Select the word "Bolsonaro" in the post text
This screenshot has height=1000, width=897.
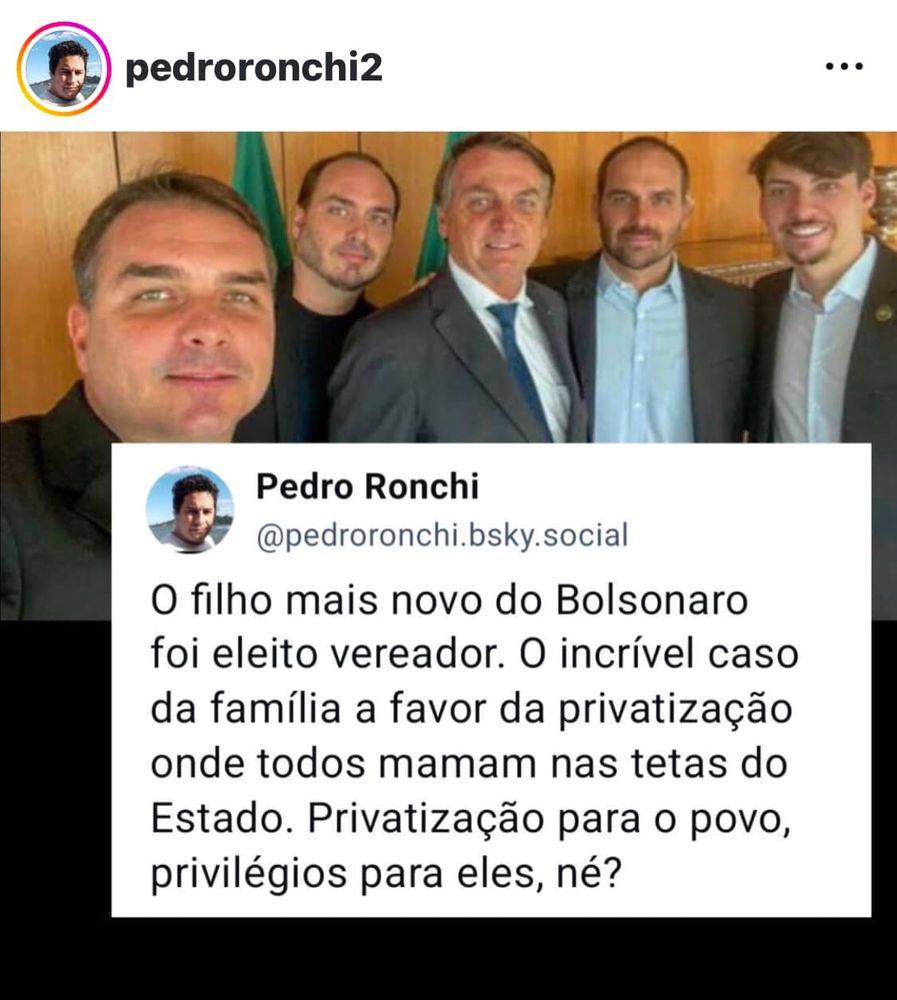(x=652, y=601)
